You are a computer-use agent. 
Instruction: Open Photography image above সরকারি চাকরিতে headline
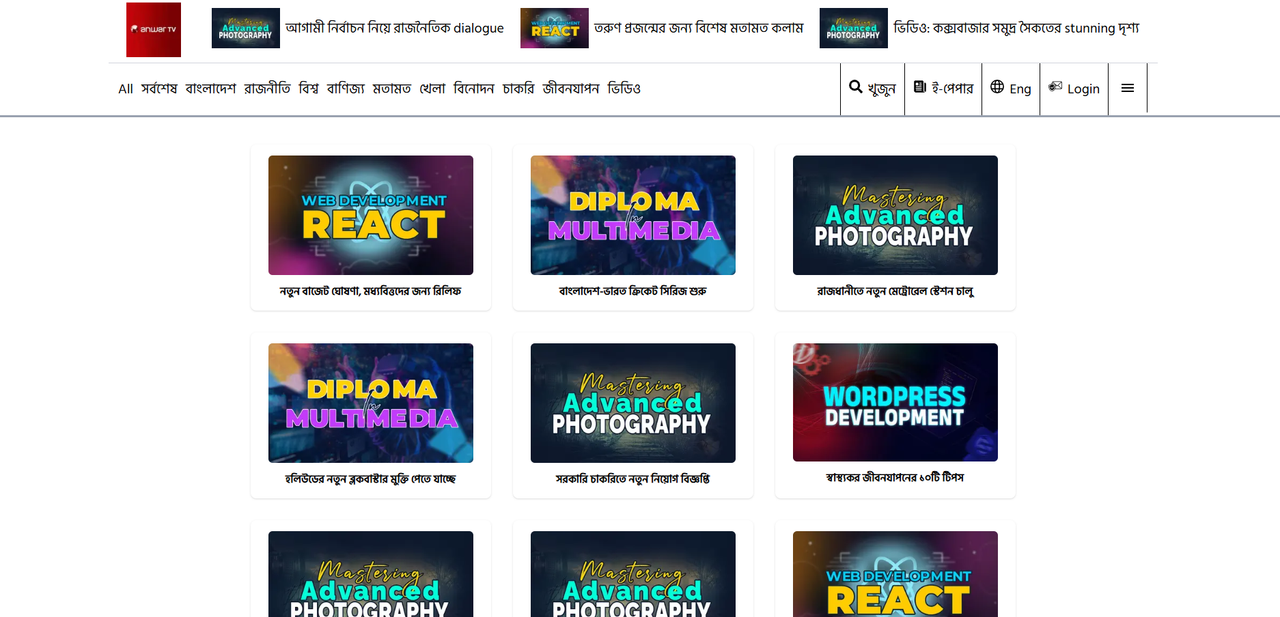click(x=633, y=403)
